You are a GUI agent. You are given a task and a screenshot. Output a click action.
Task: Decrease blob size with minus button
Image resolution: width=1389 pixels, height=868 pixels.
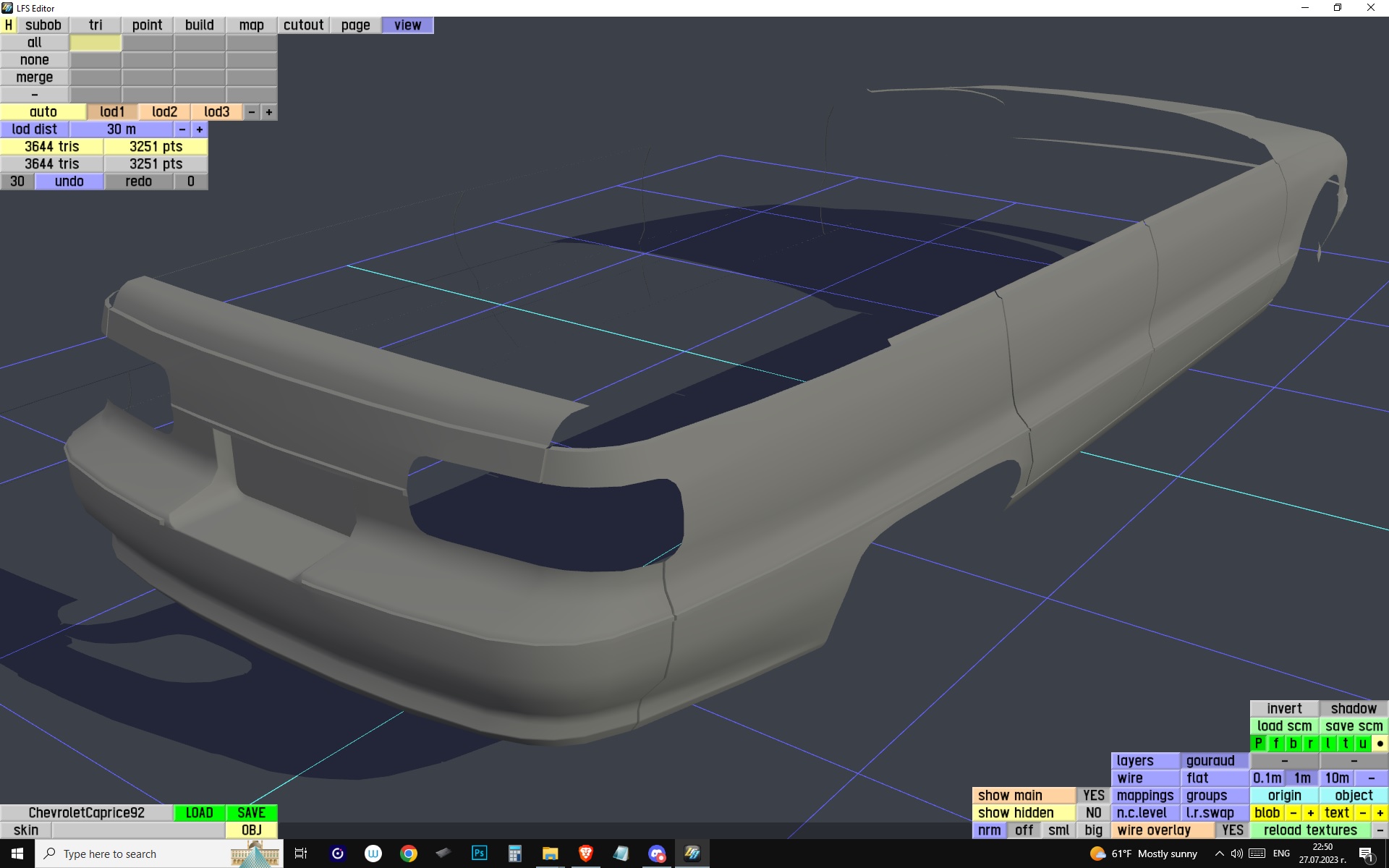[x=1293, y=813]
